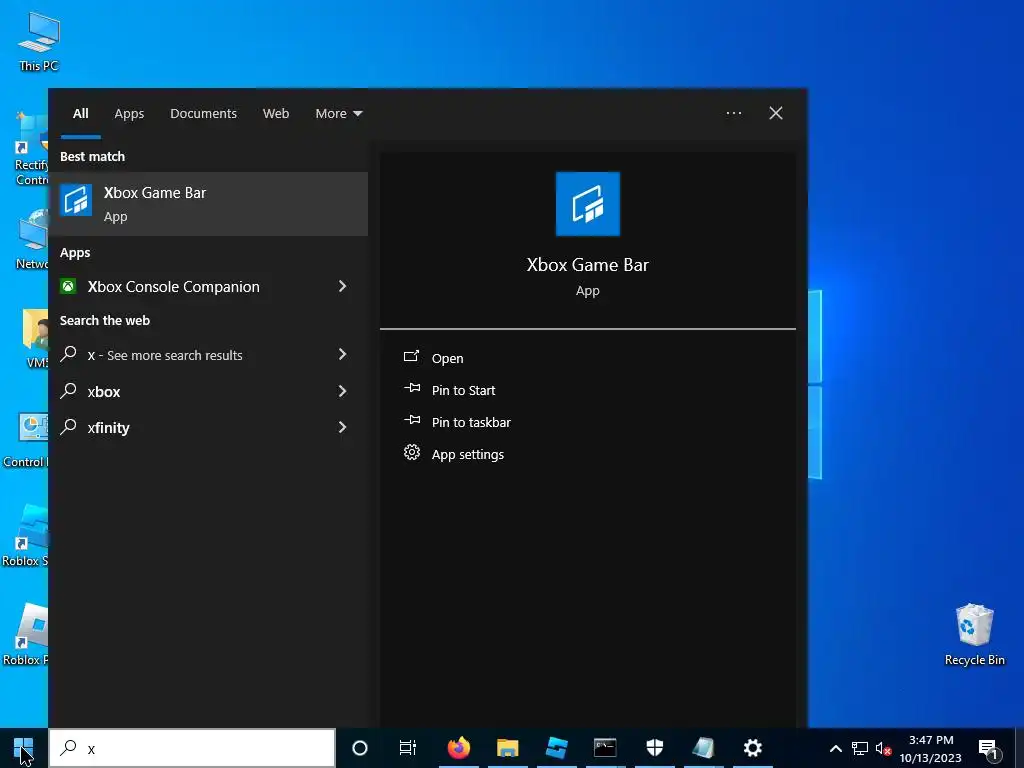Close the search panel with X
1024x768 pixels.
point(776,113)
